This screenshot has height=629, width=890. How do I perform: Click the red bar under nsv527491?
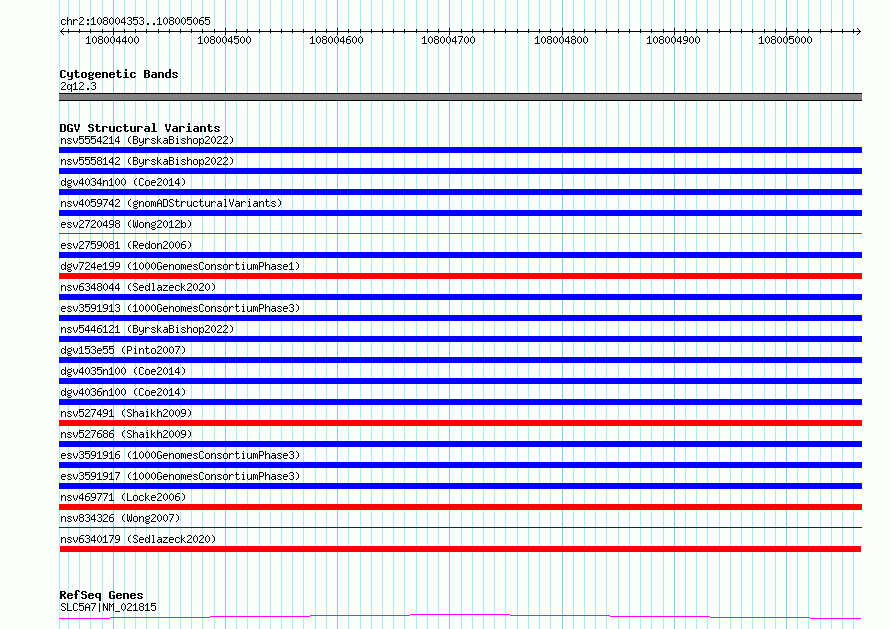(460, 423)
